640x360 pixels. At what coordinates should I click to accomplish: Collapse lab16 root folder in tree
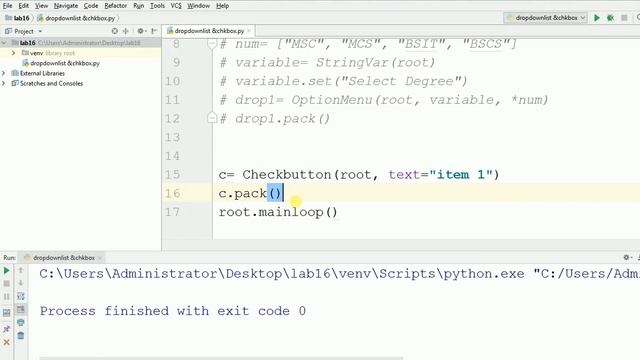pyautogui.click(x=4, y=43)
